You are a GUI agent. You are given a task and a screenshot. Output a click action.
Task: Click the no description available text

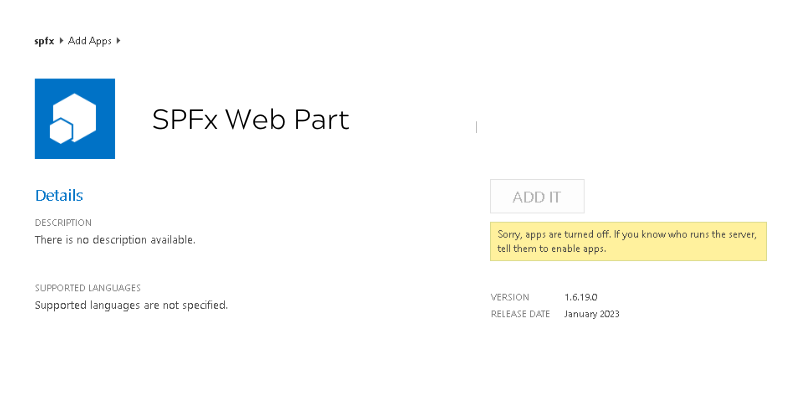point(115,239)
